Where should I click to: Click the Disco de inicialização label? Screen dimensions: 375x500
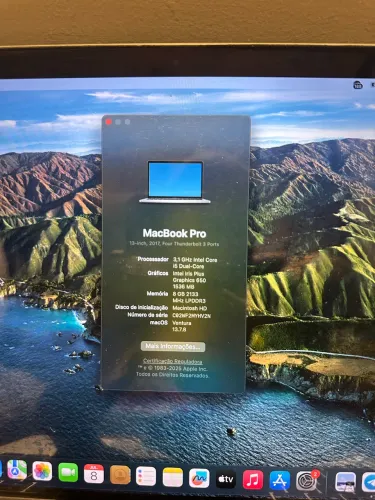click(142, 307)
